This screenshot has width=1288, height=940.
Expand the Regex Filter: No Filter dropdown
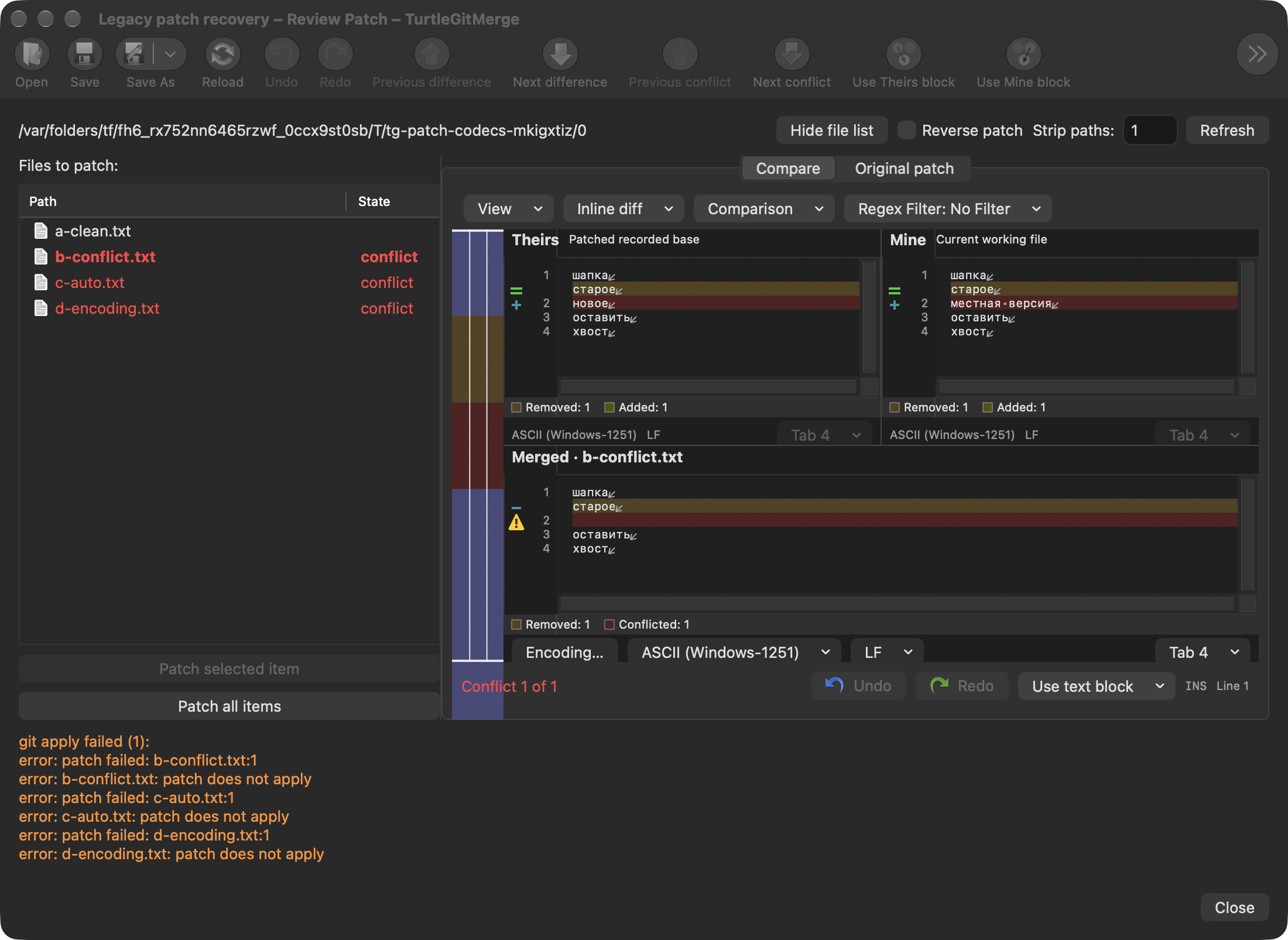click(948, 209)
